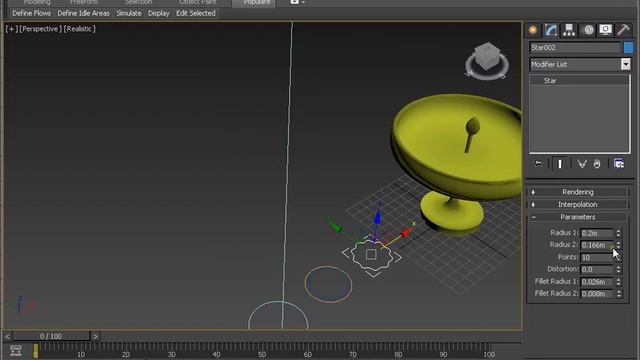Image resolution: width=640 pixels, height=360 pixels.
Task: Open the Utilities hammer panel tab
Action: pyautogui.click(x=623, y=30)
